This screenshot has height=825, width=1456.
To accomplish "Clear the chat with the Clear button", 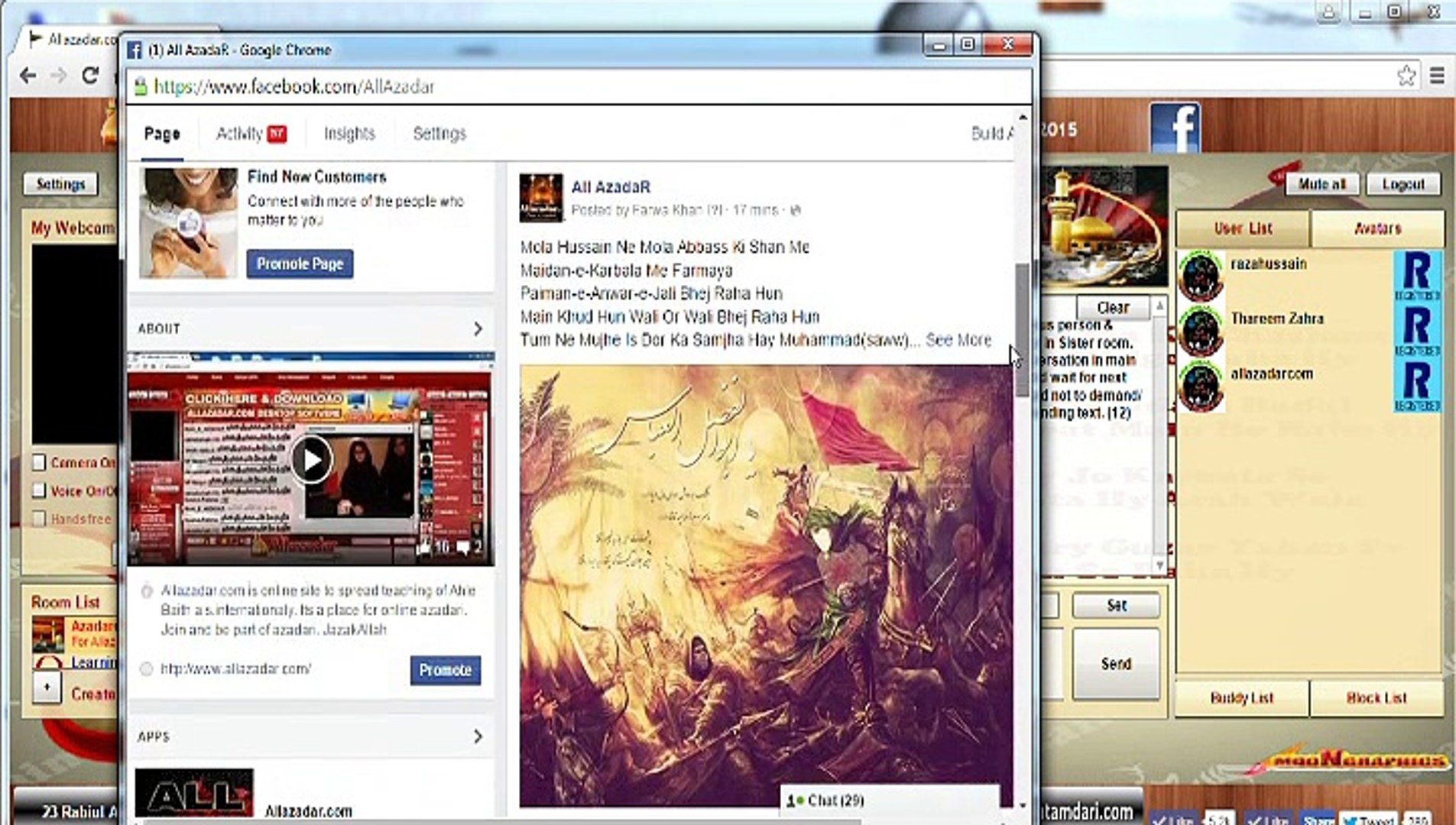I will coord(1113,308).
